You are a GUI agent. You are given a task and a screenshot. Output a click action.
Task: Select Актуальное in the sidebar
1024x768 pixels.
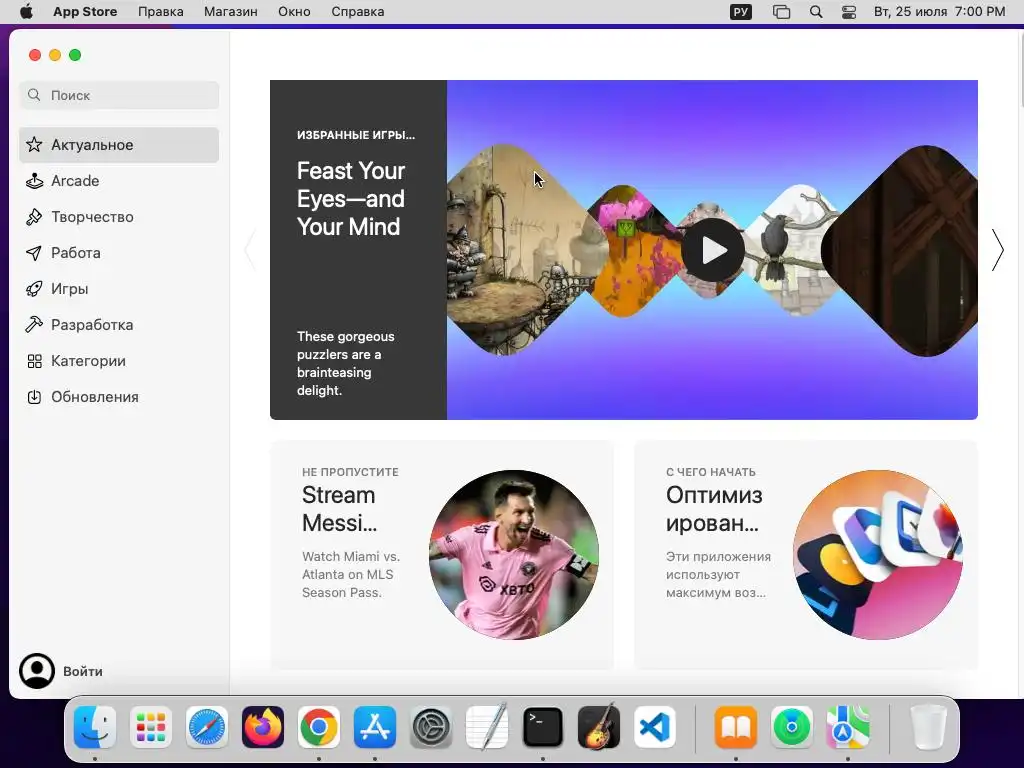(x=119, y=145)
